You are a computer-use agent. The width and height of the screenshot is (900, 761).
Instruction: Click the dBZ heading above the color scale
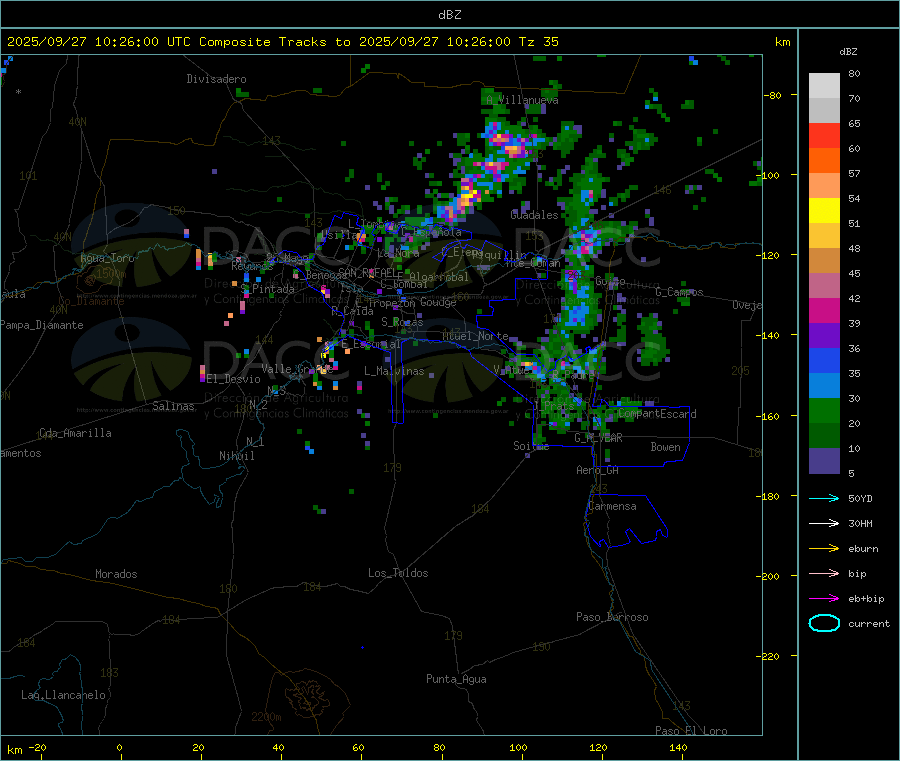(848, 52)
